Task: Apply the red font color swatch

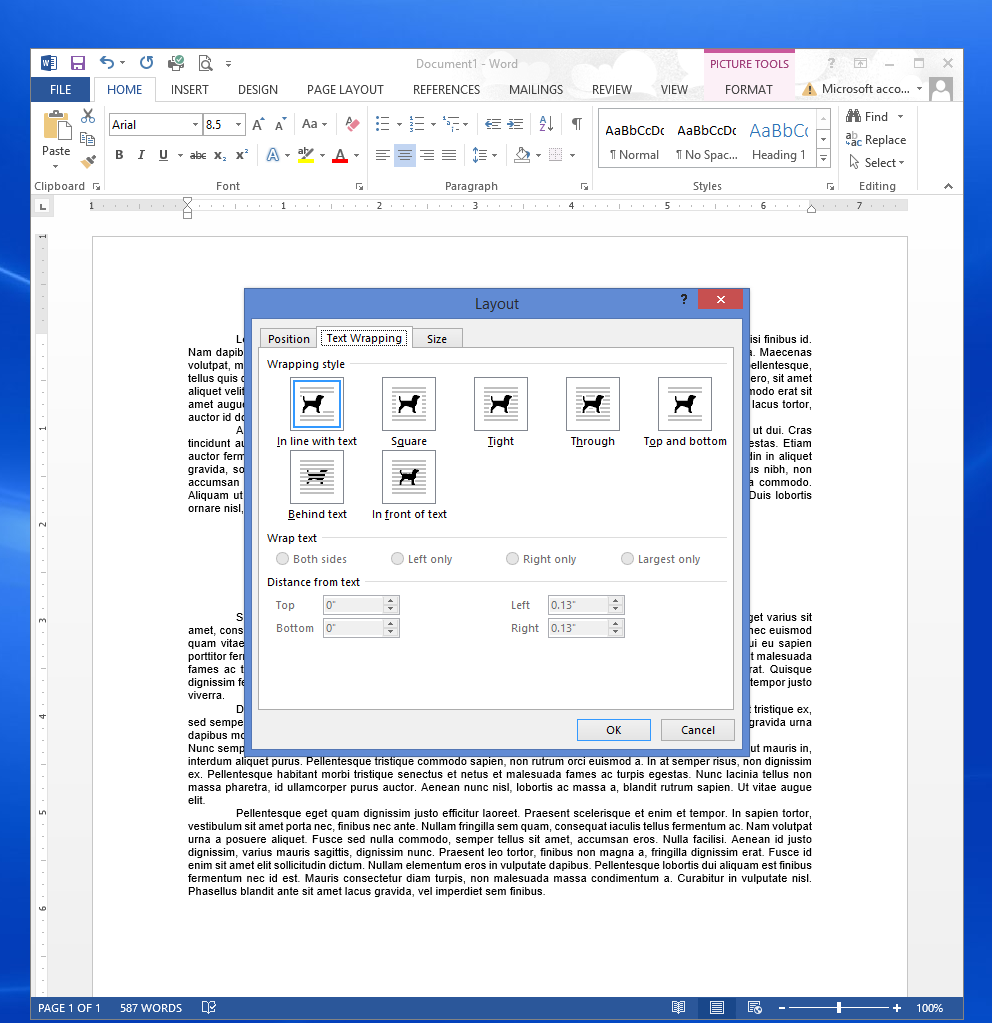Action: (340, 155)
